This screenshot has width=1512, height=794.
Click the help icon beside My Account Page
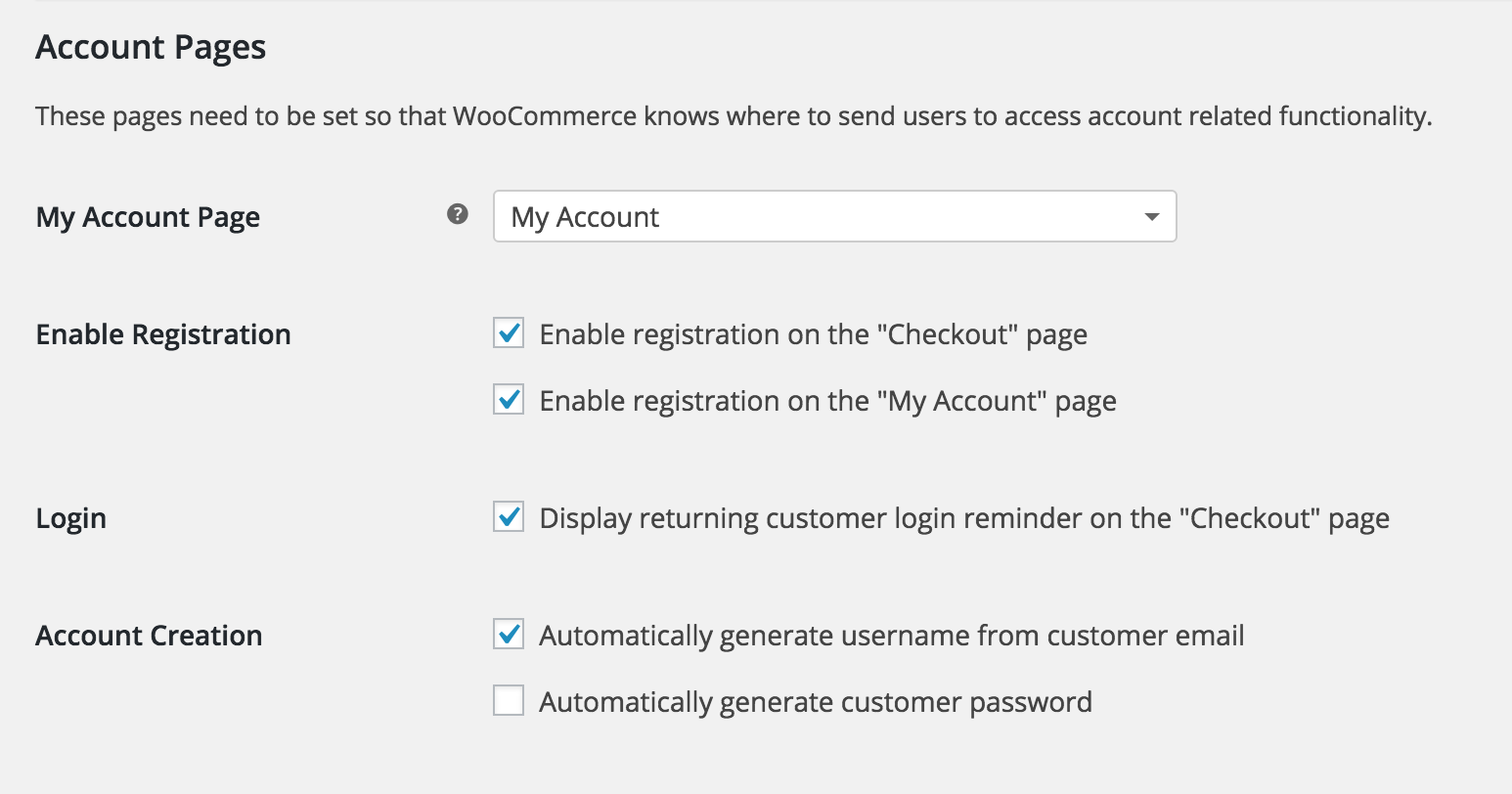pos(457,214)
